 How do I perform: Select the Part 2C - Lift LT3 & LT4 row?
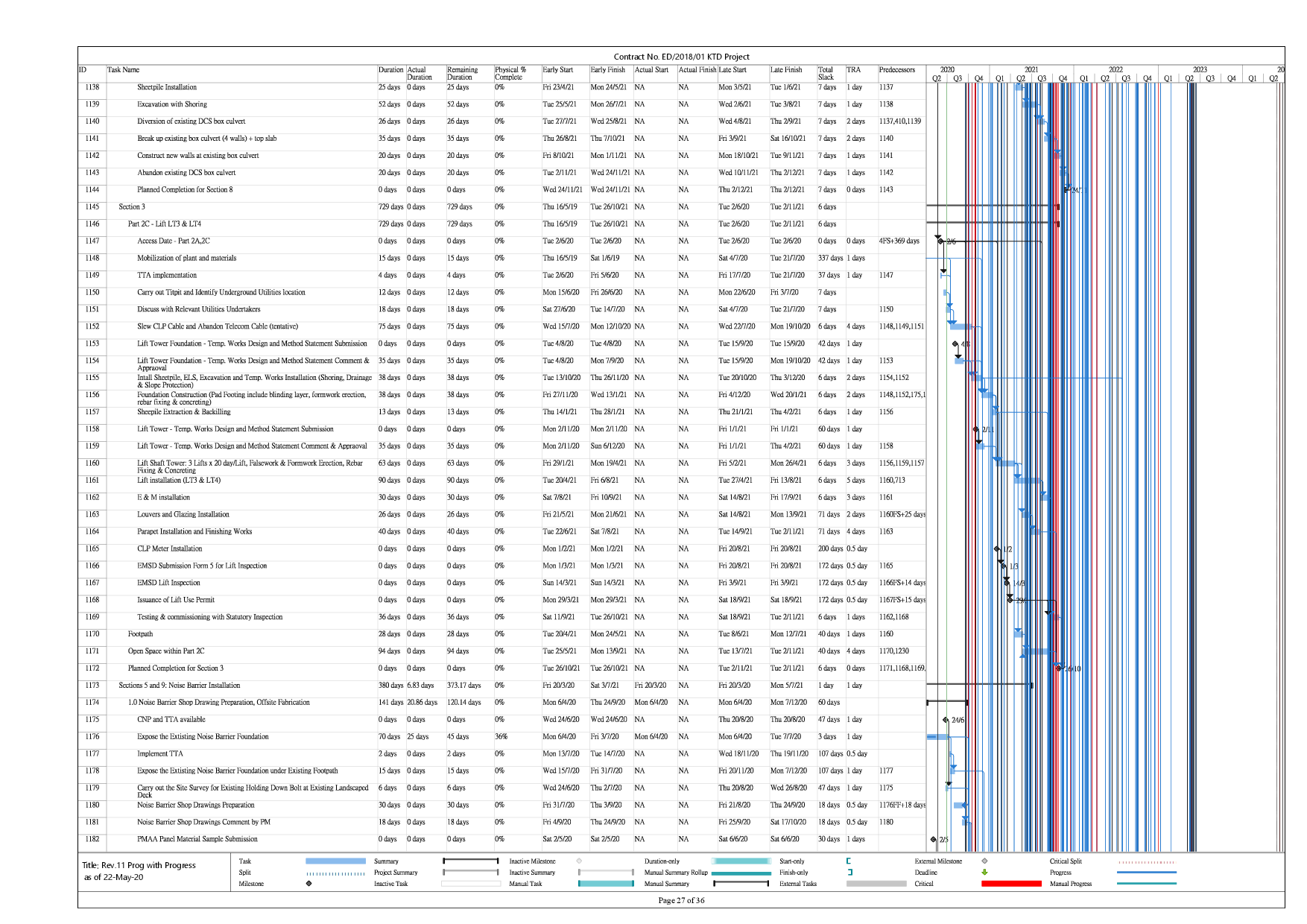(164, 224)
